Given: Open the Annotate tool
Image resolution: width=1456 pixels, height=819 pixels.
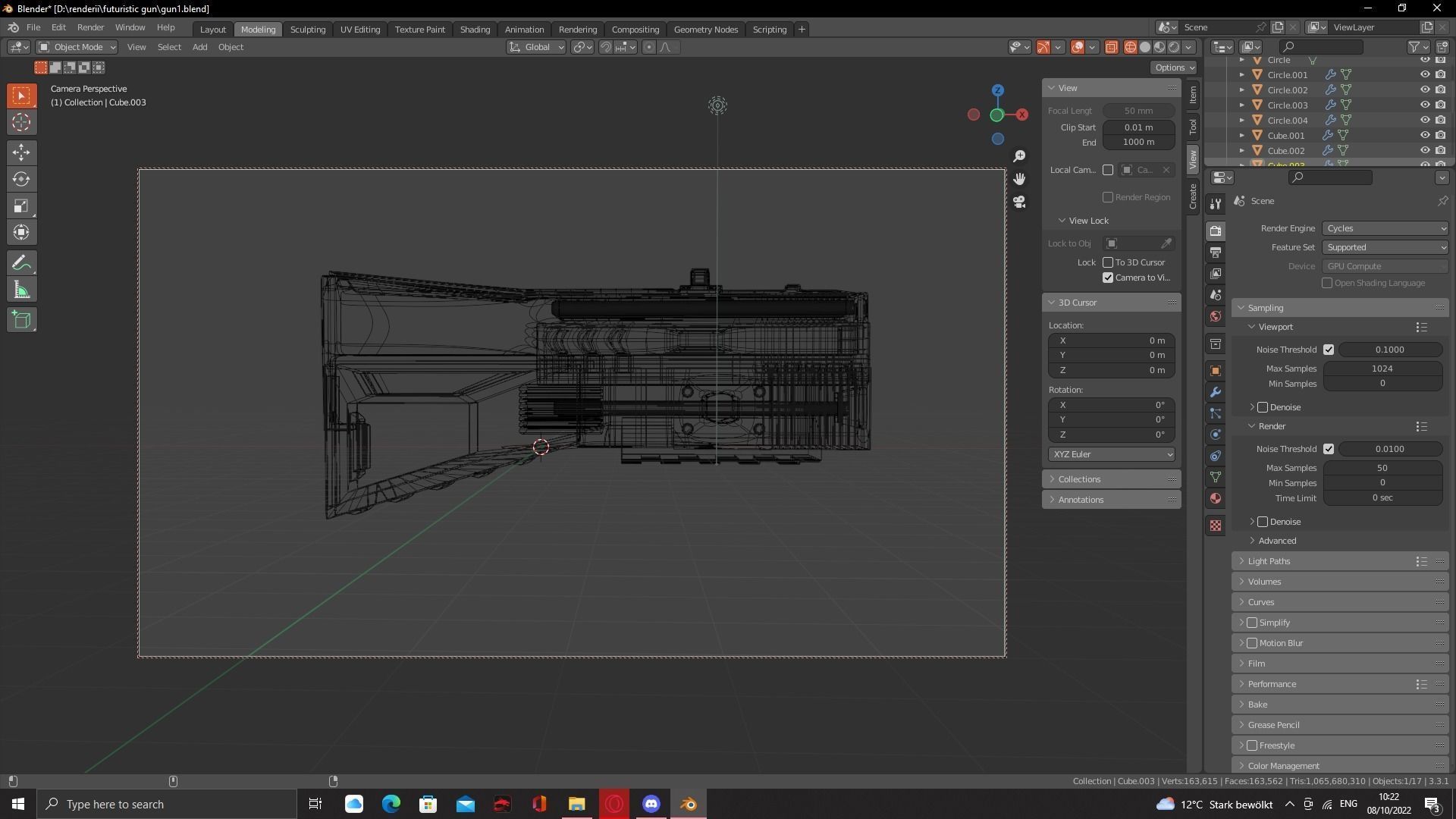Looking at the screenshot, I should click(x=21, y=262).
